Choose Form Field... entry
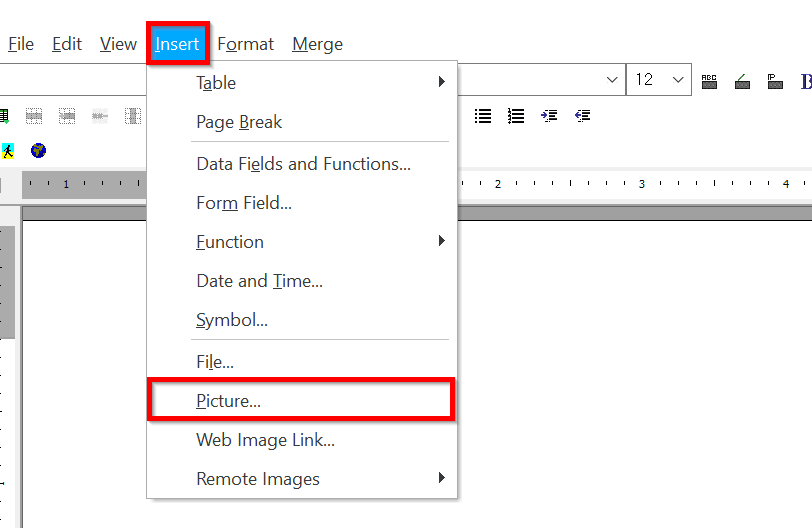 pyautogui.click(x=302, y=202)
